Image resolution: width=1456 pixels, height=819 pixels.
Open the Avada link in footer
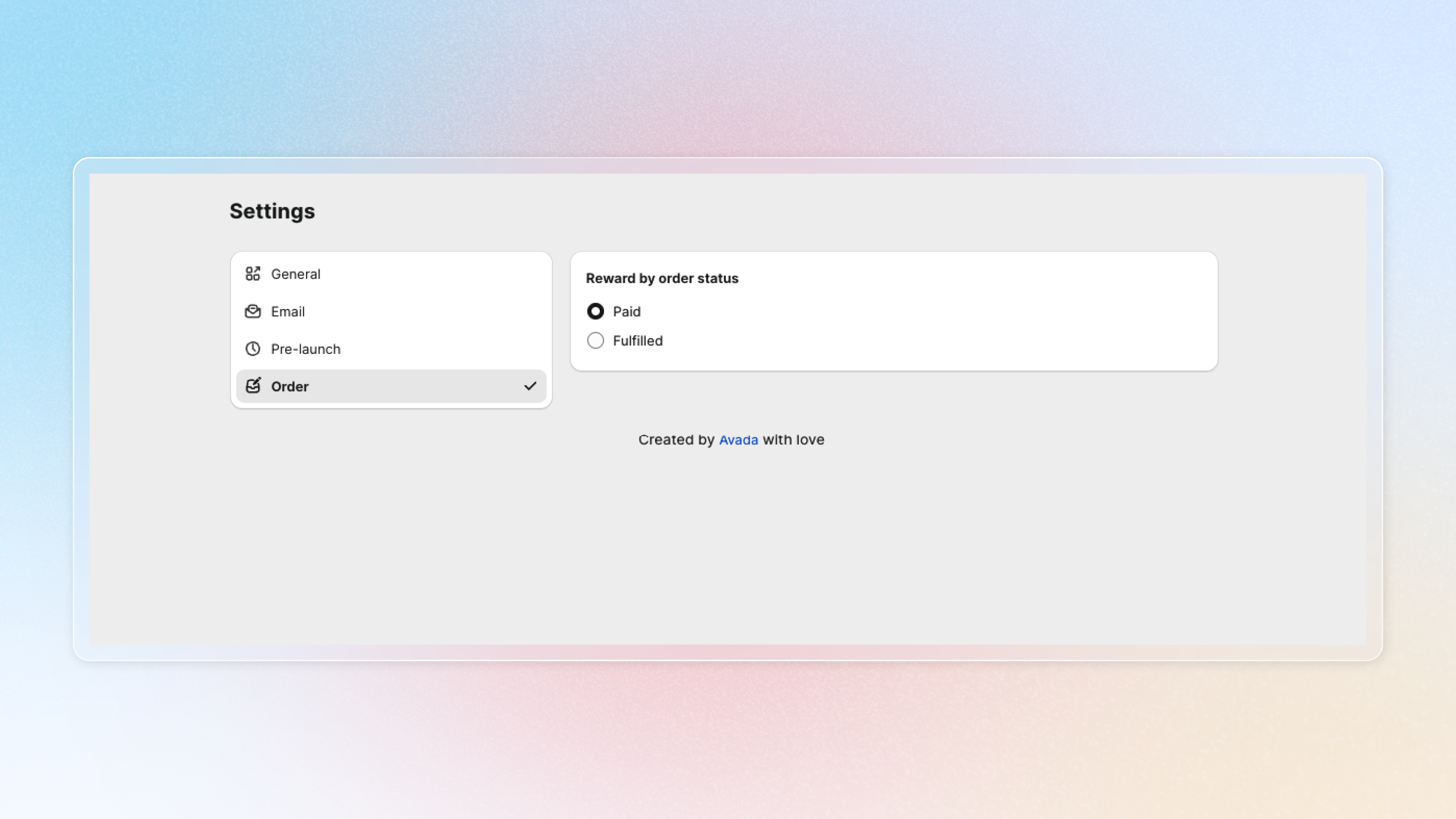pos(738,440)
